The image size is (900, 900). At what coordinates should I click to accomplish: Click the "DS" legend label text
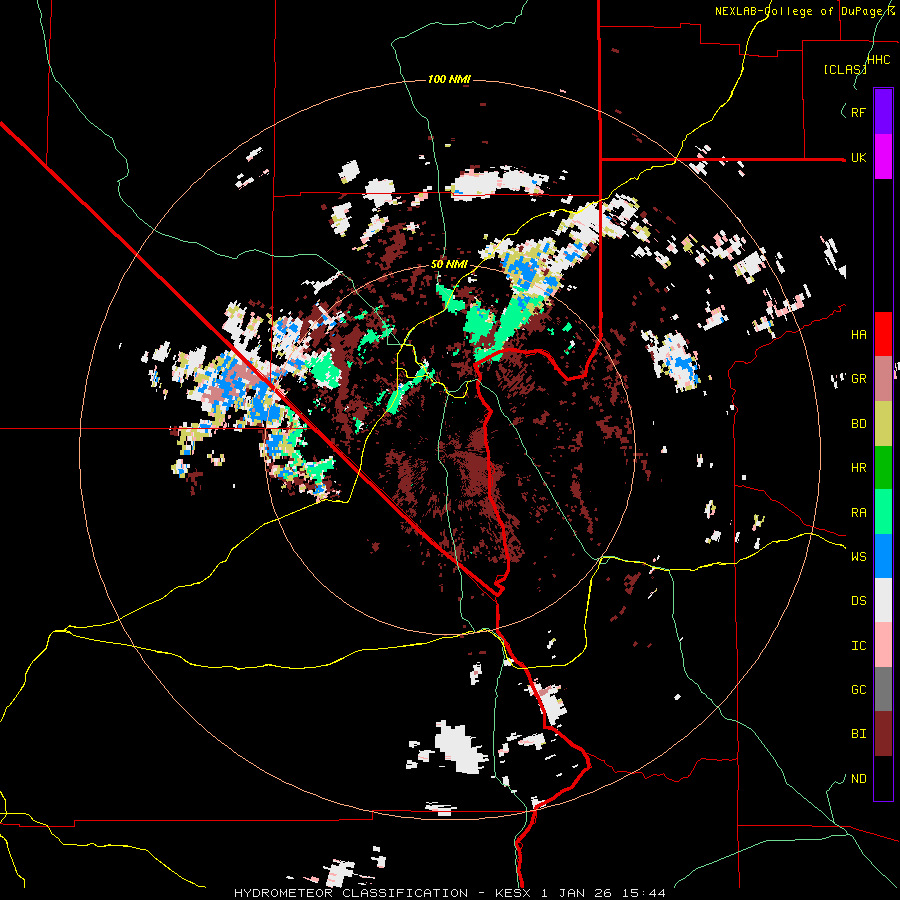coord(858,601)
